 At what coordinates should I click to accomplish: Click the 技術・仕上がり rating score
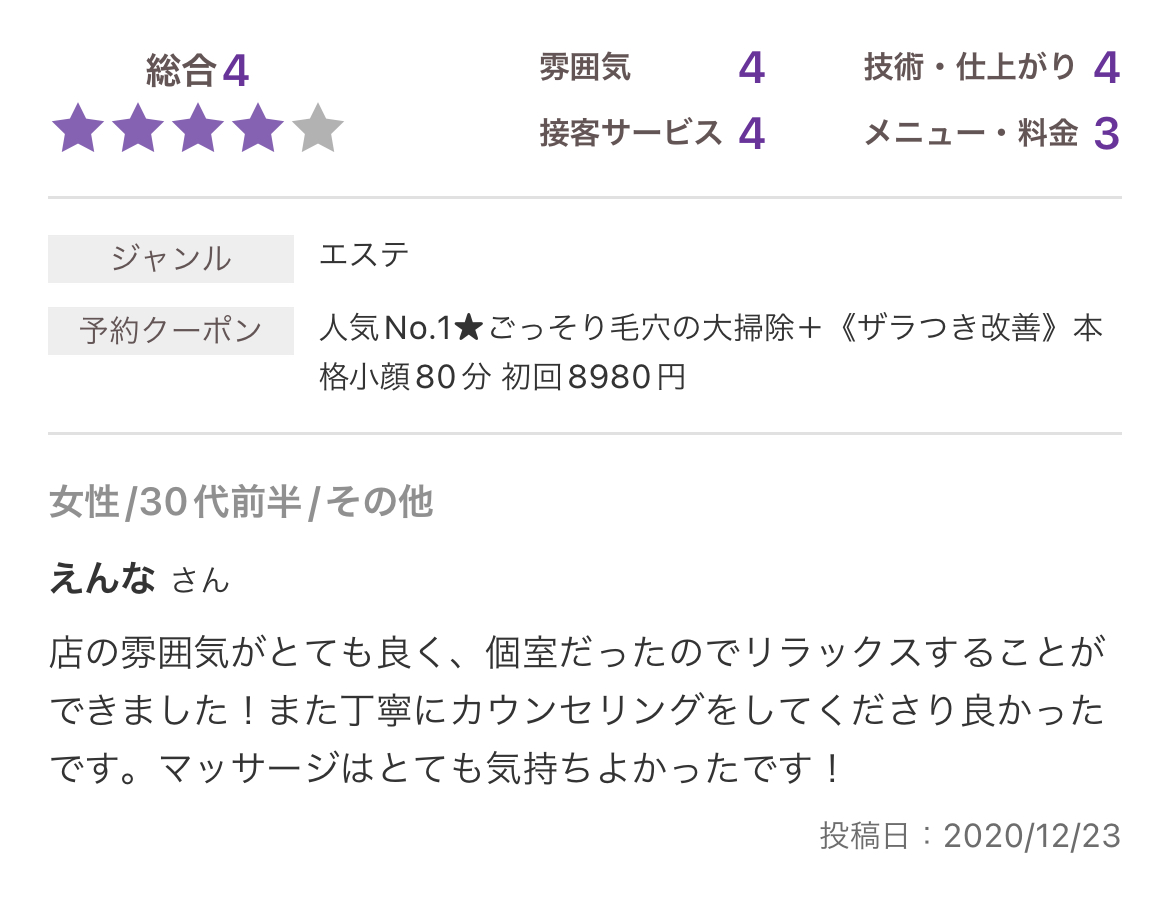coord(1107,68)
